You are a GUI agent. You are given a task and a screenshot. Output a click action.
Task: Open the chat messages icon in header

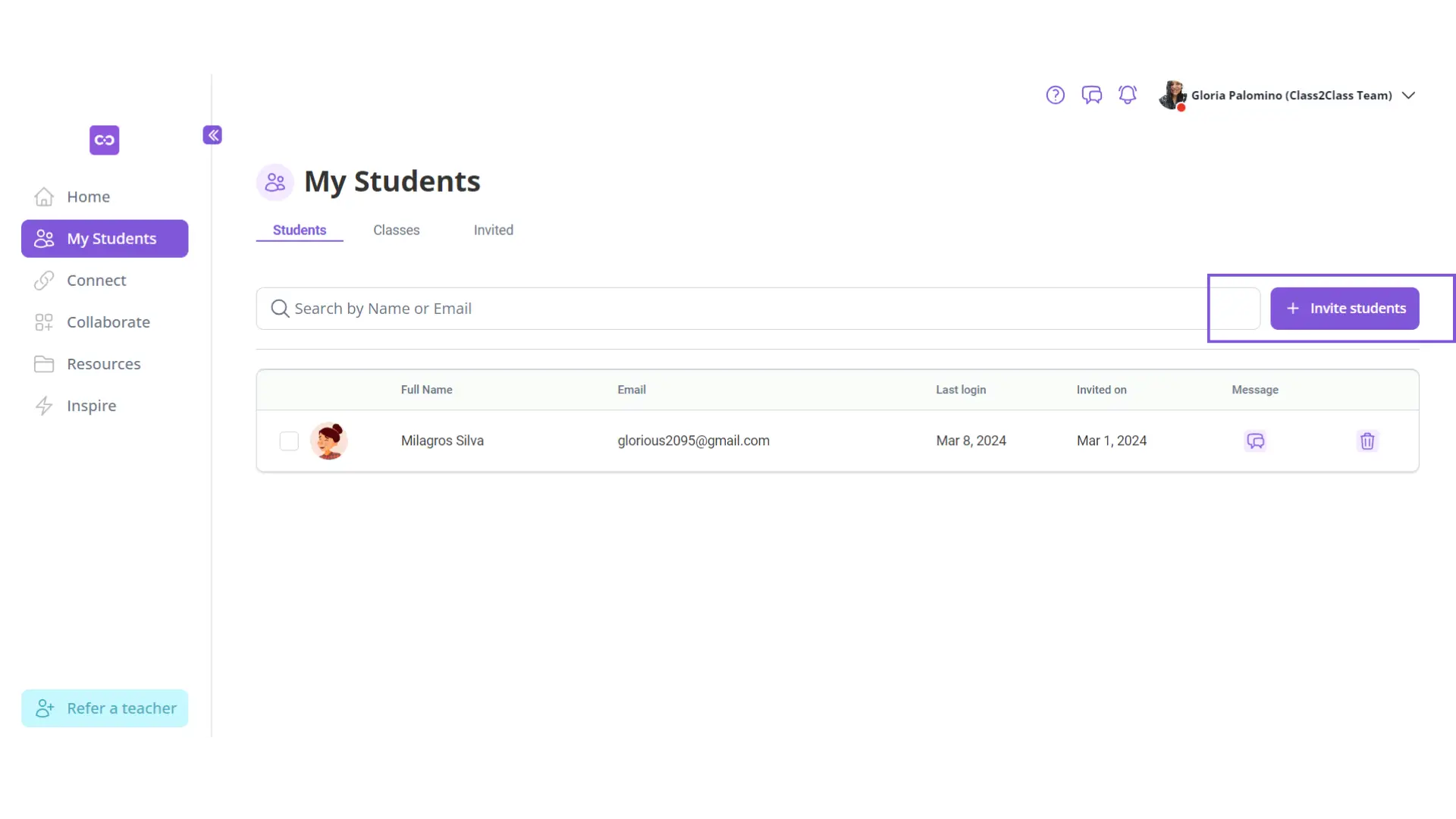pos(1091,95)
